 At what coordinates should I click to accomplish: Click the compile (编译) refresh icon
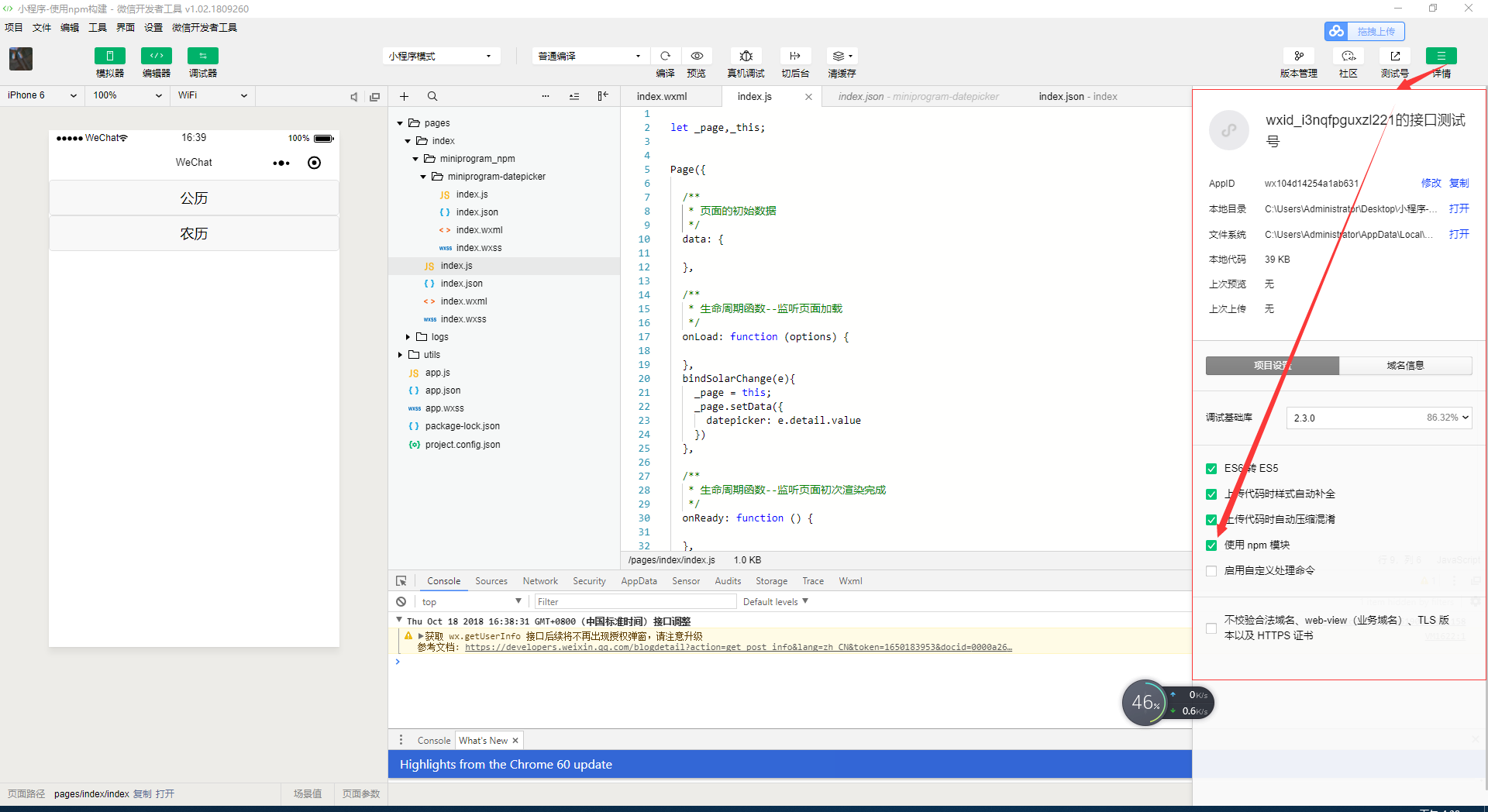[665, 56]
